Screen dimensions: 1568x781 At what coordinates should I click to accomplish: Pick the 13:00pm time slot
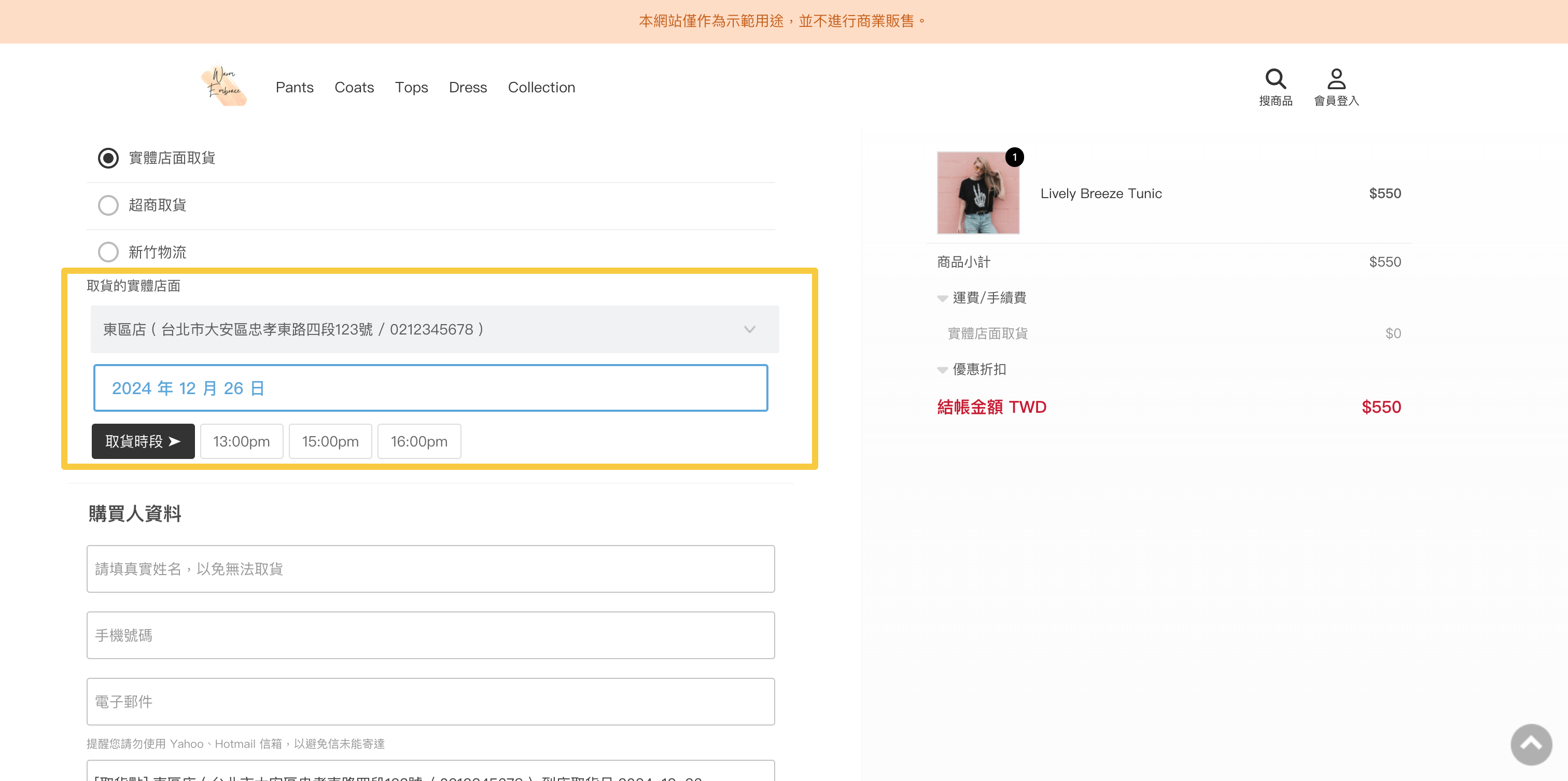241,441
